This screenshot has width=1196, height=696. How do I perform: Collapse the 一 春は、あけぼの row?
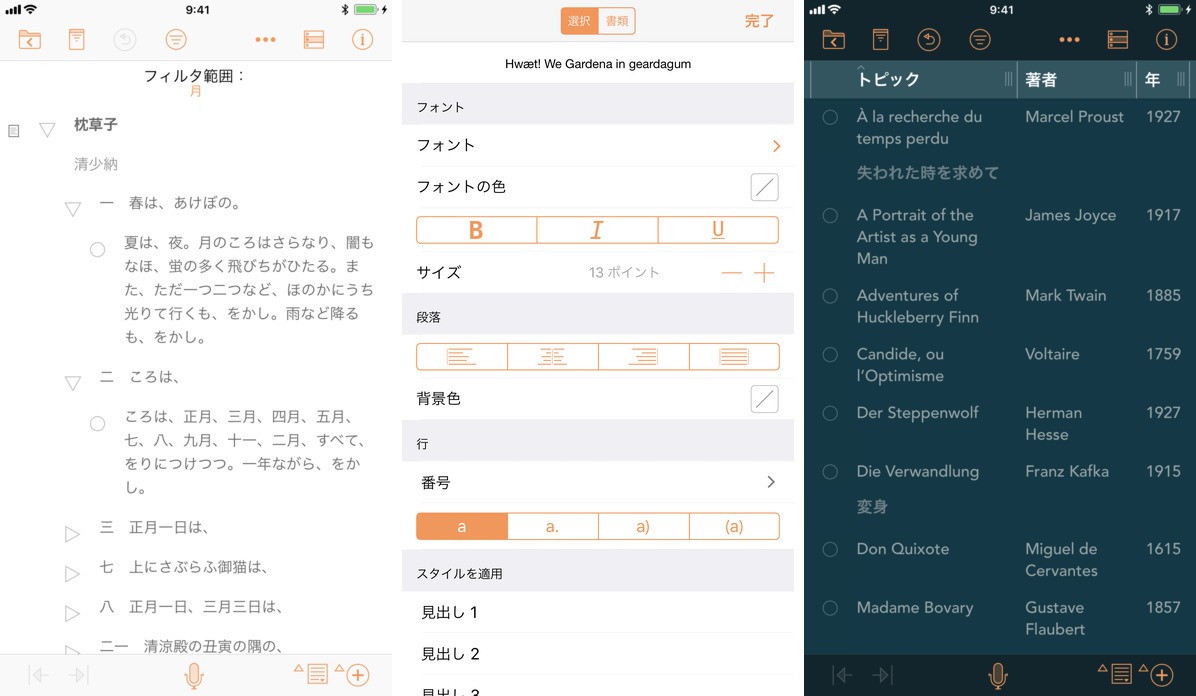(72, 209)
